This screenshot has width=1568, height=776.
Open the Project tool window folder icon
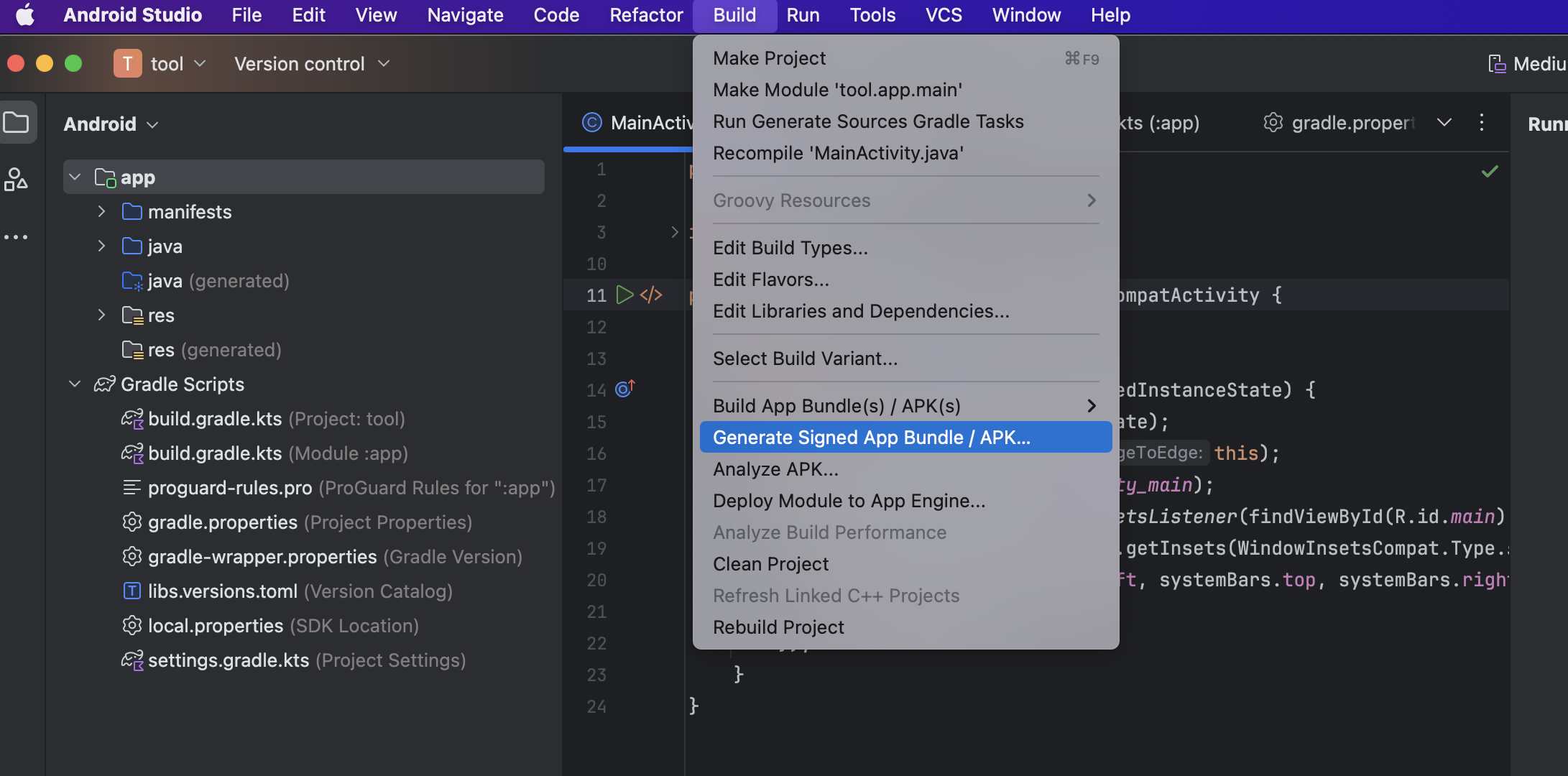pos(17,123)
